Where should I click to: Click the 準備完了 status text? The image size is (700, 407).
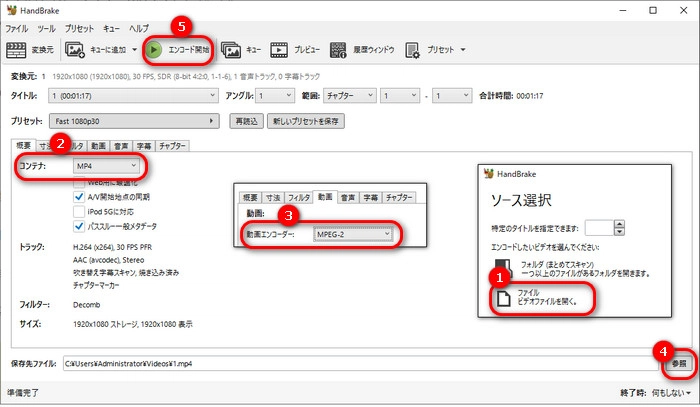[x=23, y=393]
